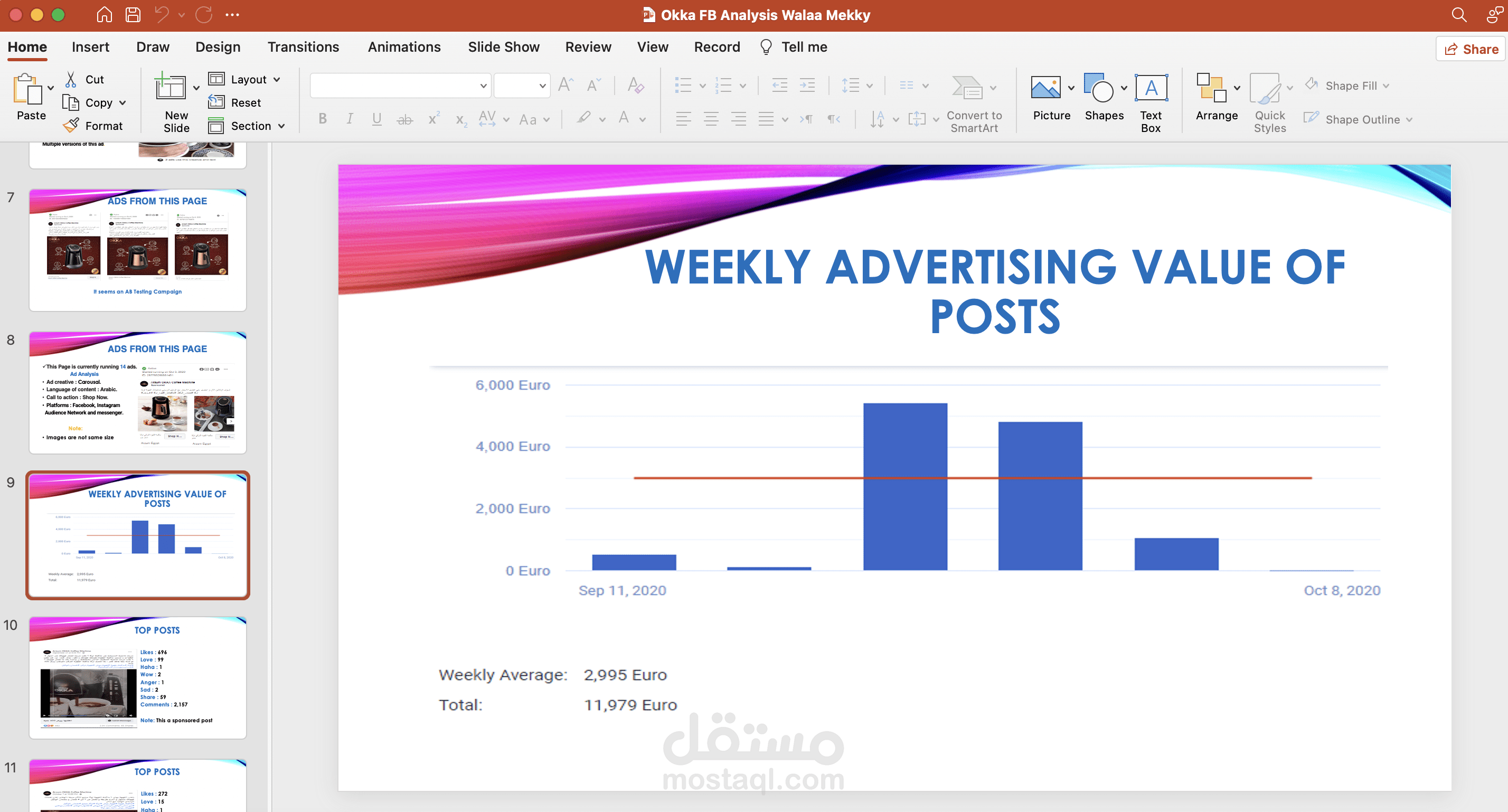The image size is (1508, 812).
Task: Select slide 8 Ads From This Page thumbnail
Action: 138,392
